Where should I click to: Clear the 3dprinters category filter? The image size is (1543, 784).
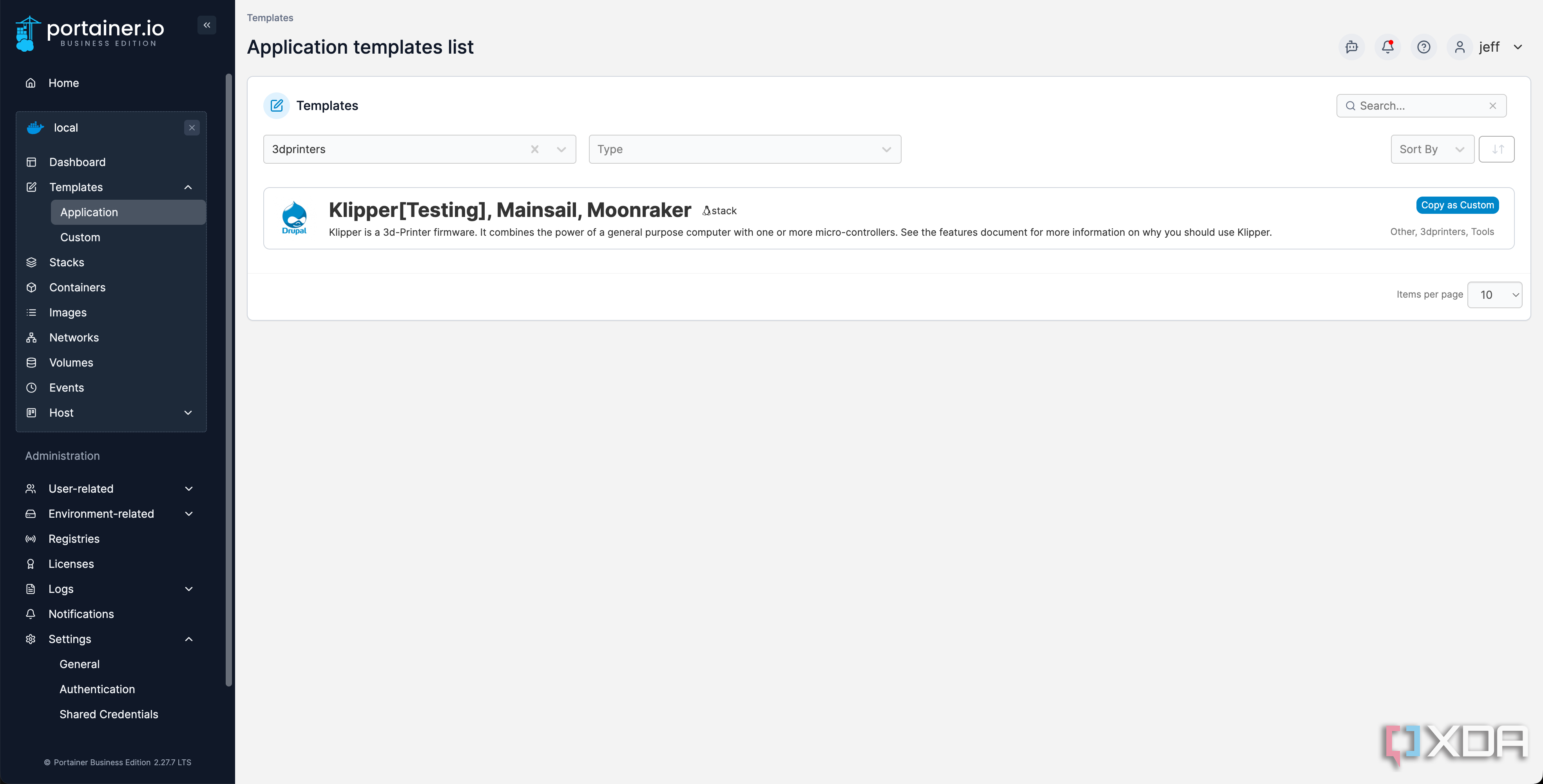pos(534,150)
